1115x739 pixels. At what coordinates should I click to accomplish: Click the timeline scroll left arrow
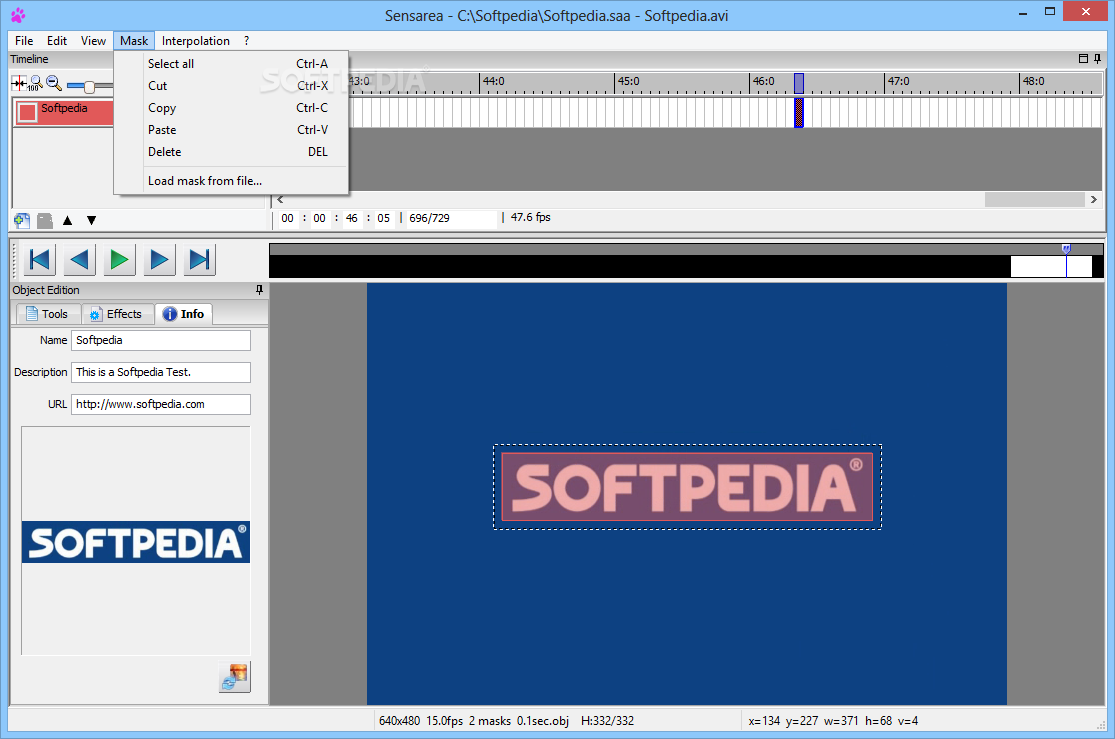click(x=280, y=200)
